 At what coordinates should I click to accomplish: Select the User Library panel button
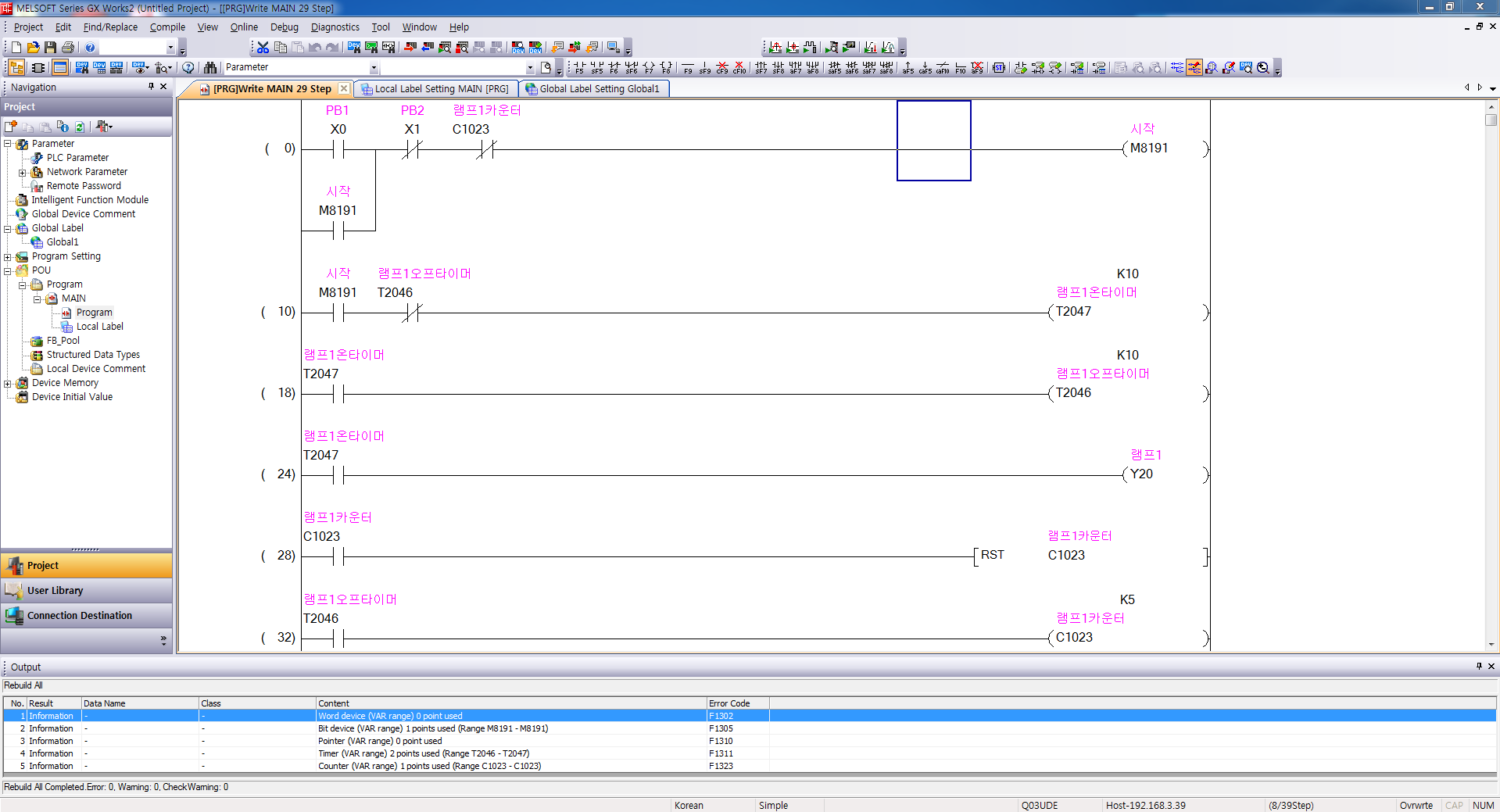[86, 591]
